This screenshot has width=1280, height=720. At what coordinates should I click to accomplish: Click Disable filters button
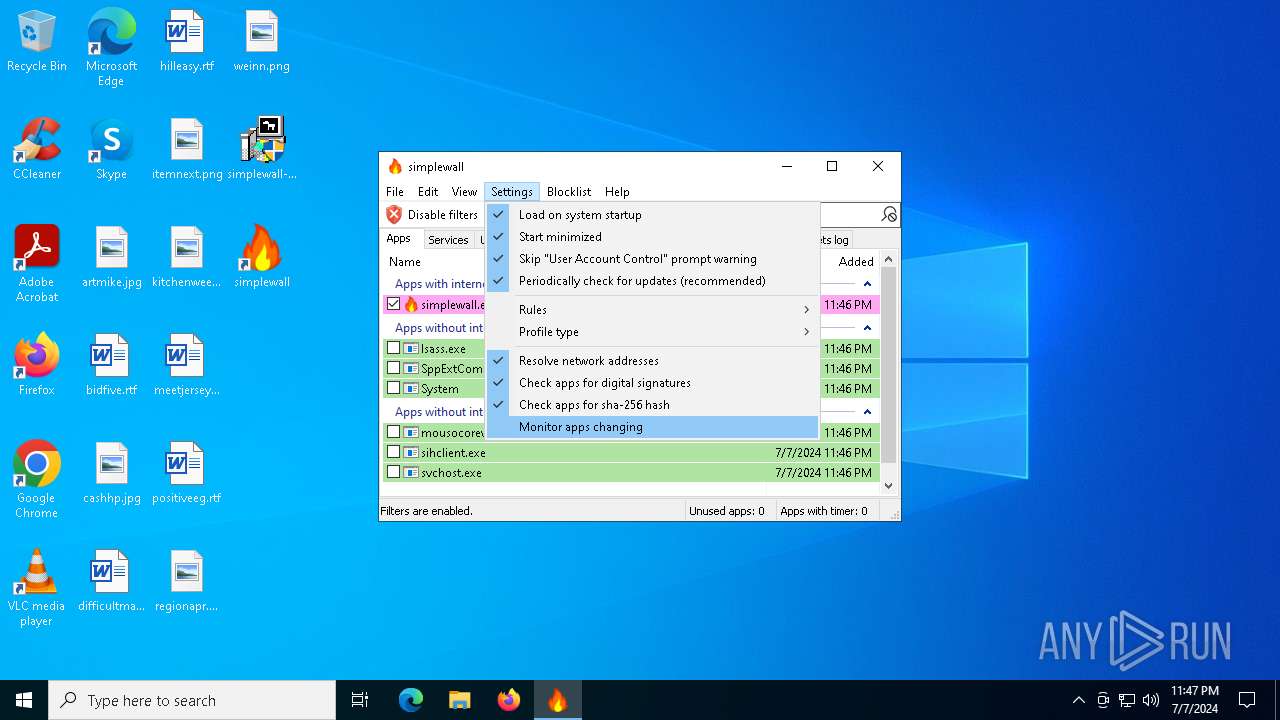pos(433,215)
